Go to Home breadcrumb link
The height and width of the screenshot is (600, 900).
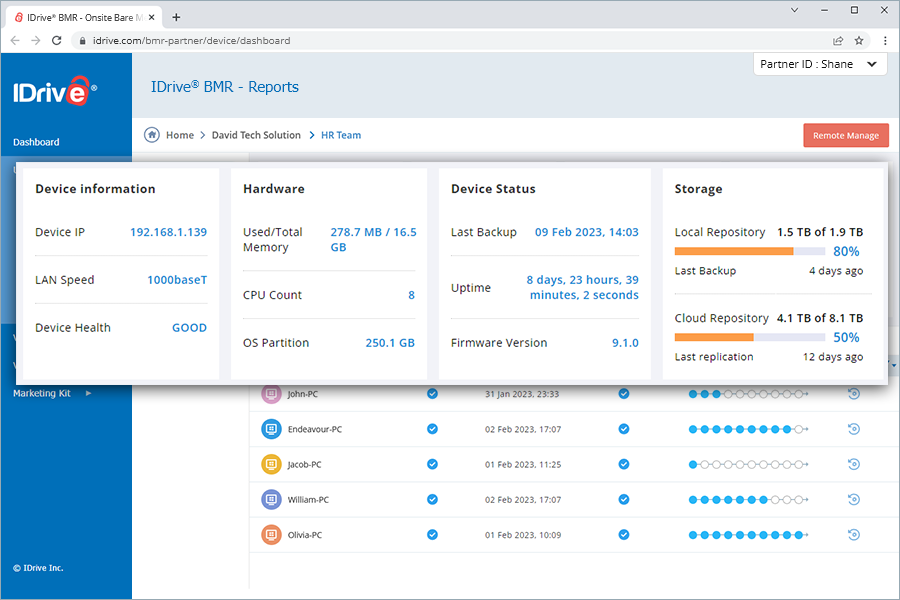point(180,135)
